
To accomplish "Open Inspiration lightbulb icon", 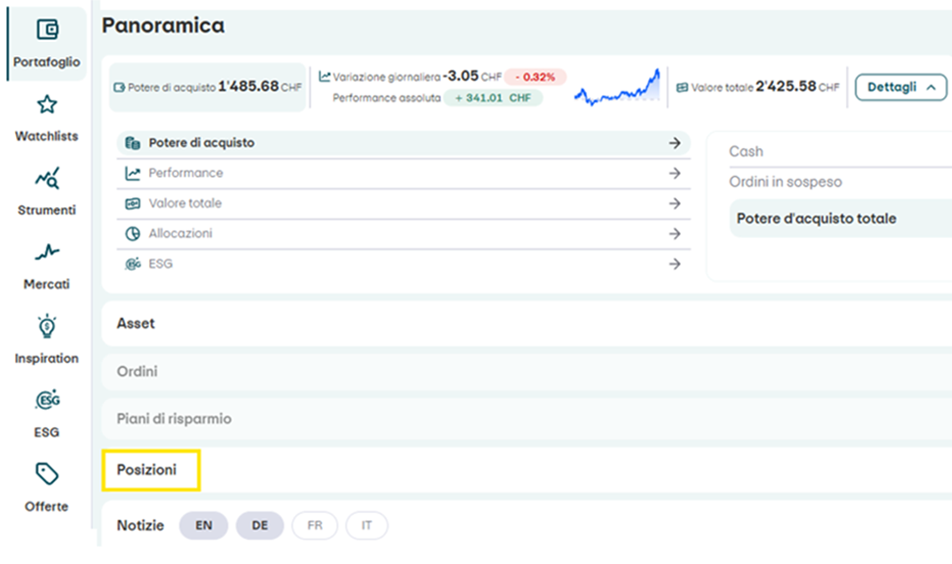I will click(x=47, y=327).
